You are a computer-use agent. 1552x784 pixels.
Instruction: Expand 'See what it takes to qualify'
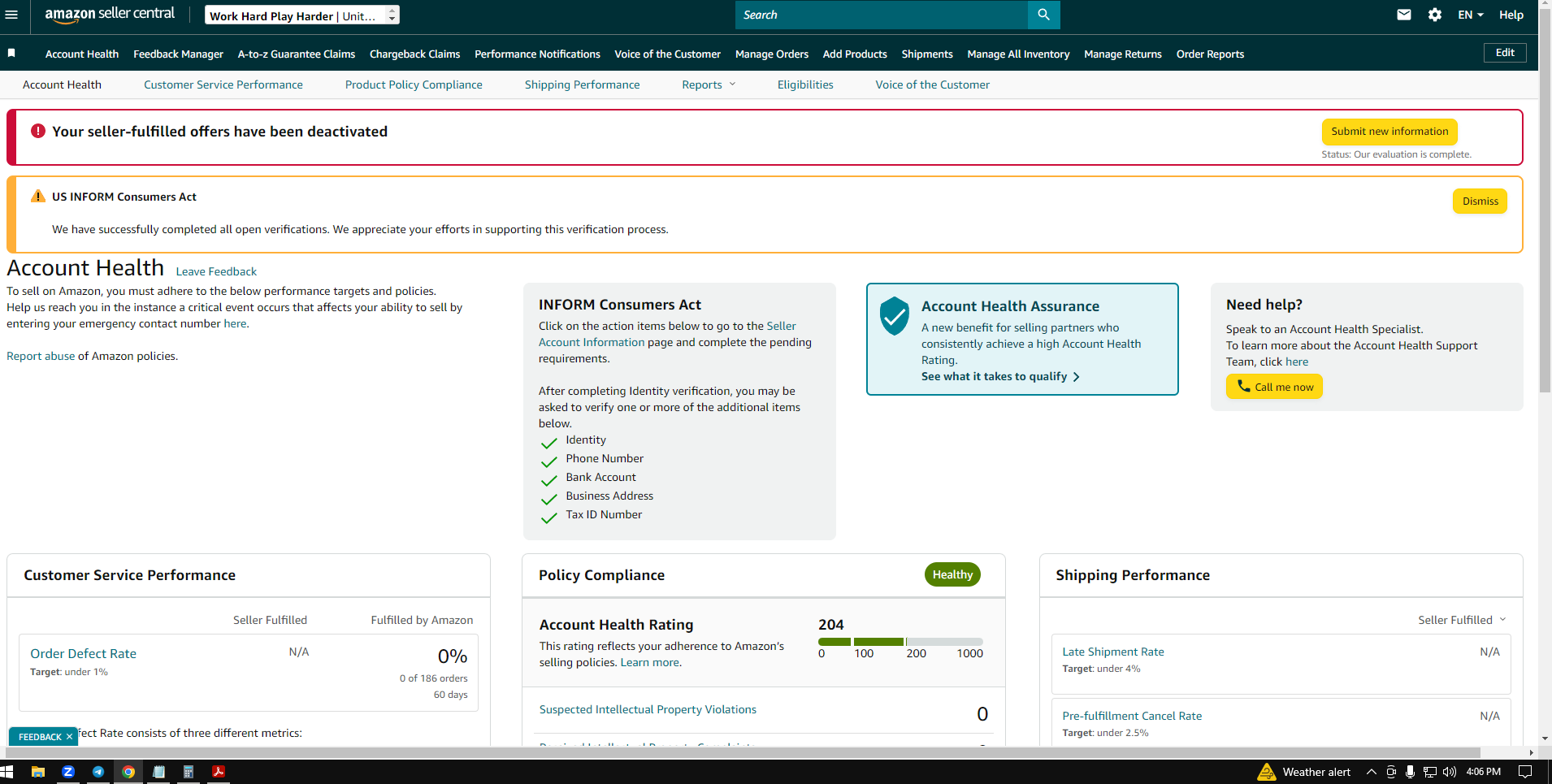click(x=1000, y=376)
